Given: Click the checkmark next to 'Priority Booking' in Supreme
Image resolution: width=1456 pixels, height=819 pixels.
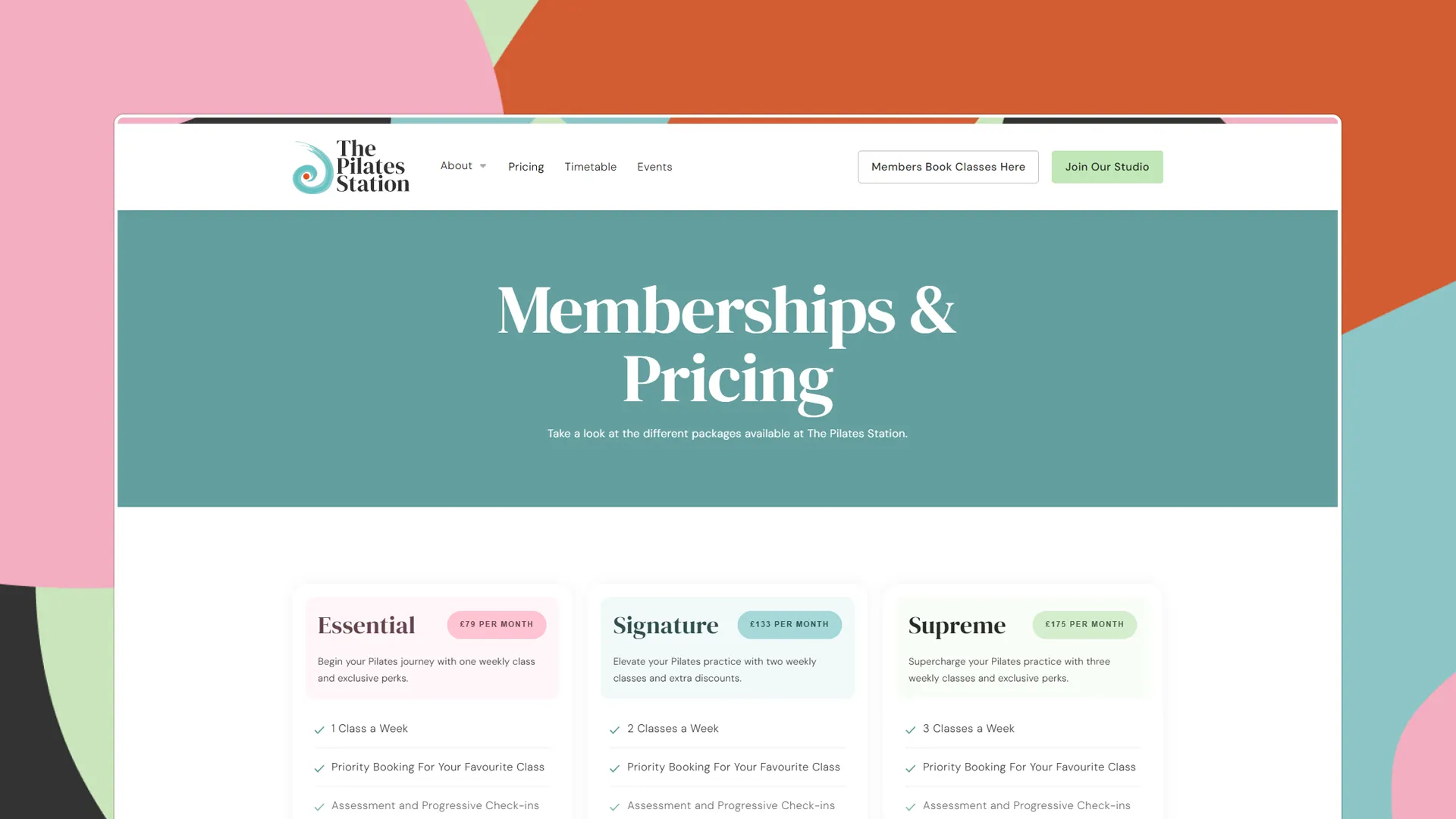Looking at the screenshot, I should [x=910, y=767].
